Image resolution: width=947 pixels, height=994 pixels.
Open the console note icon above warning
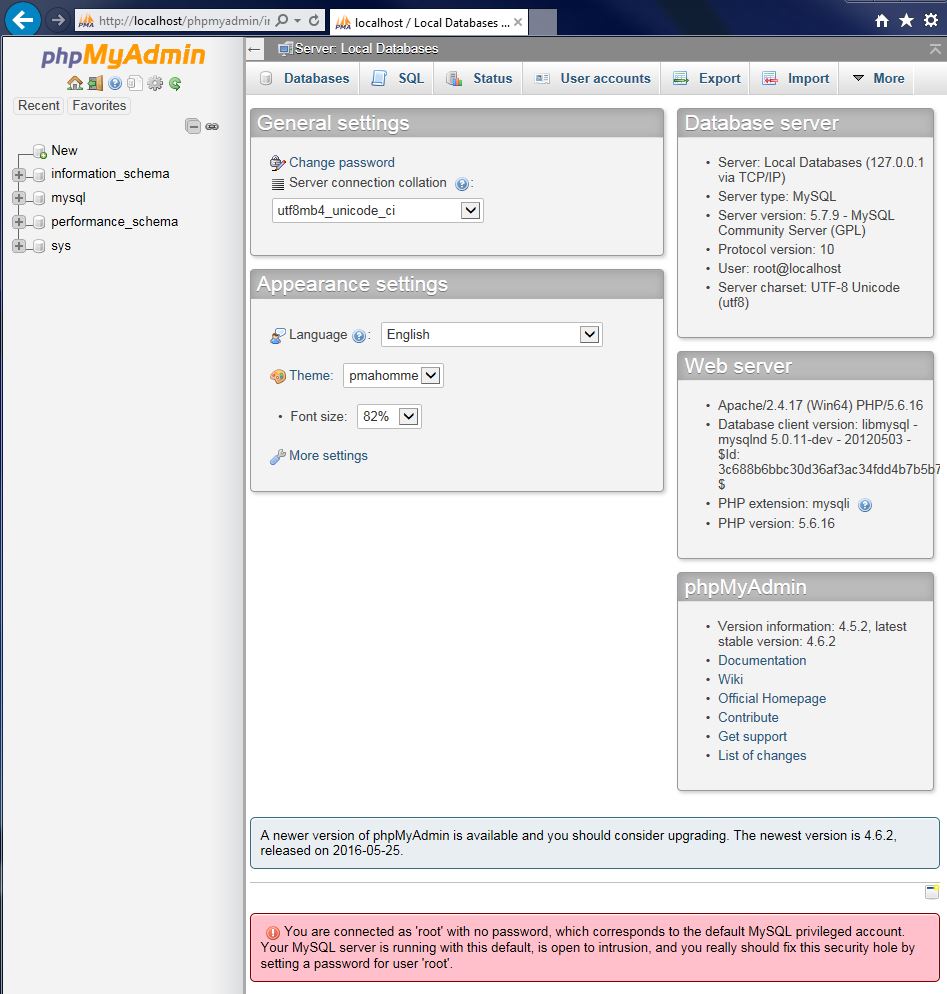(x=932, y=892)
